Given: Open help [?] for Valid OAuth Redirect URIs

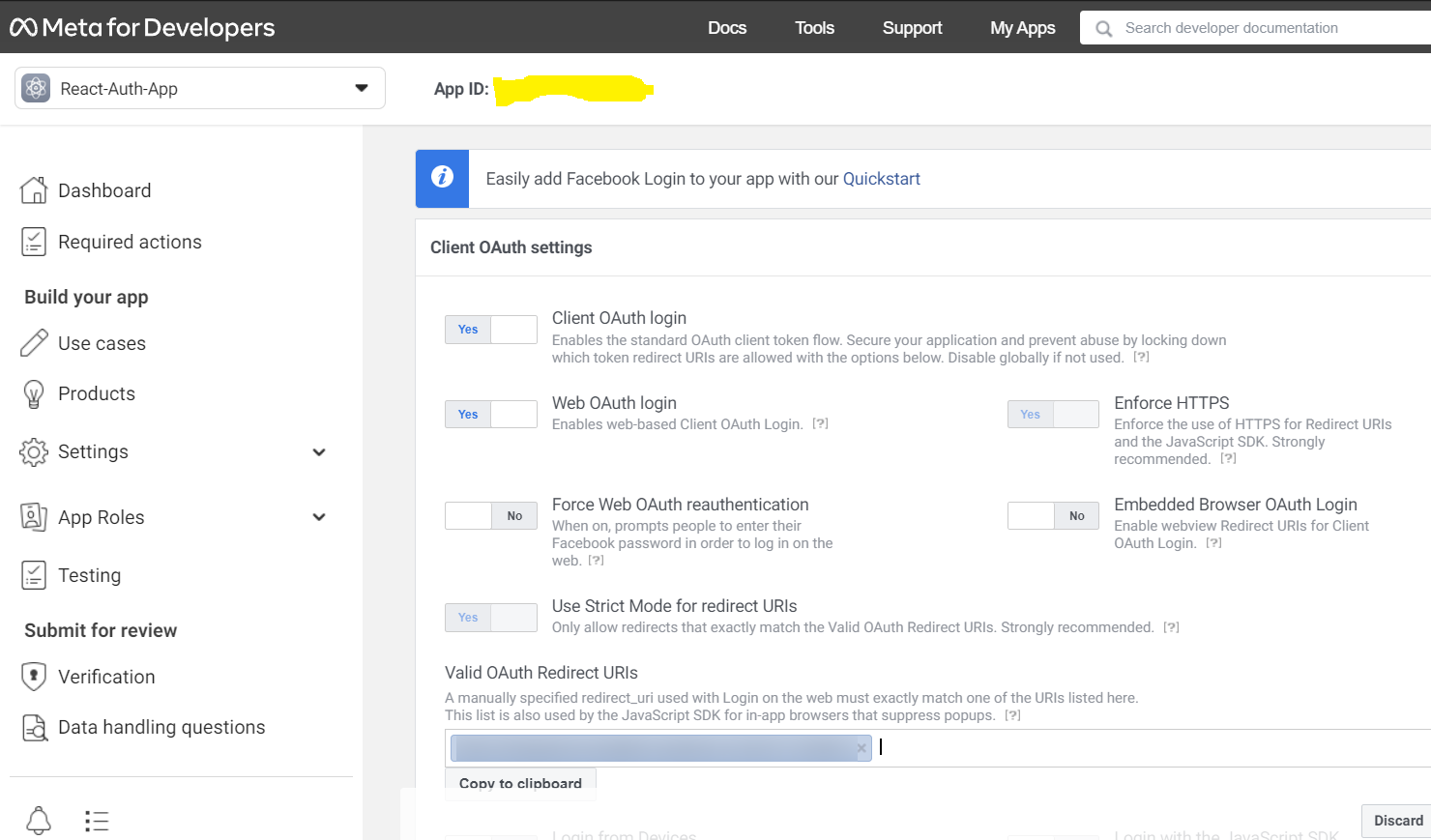Looking at the screenshot, I should click(1013, 715).
